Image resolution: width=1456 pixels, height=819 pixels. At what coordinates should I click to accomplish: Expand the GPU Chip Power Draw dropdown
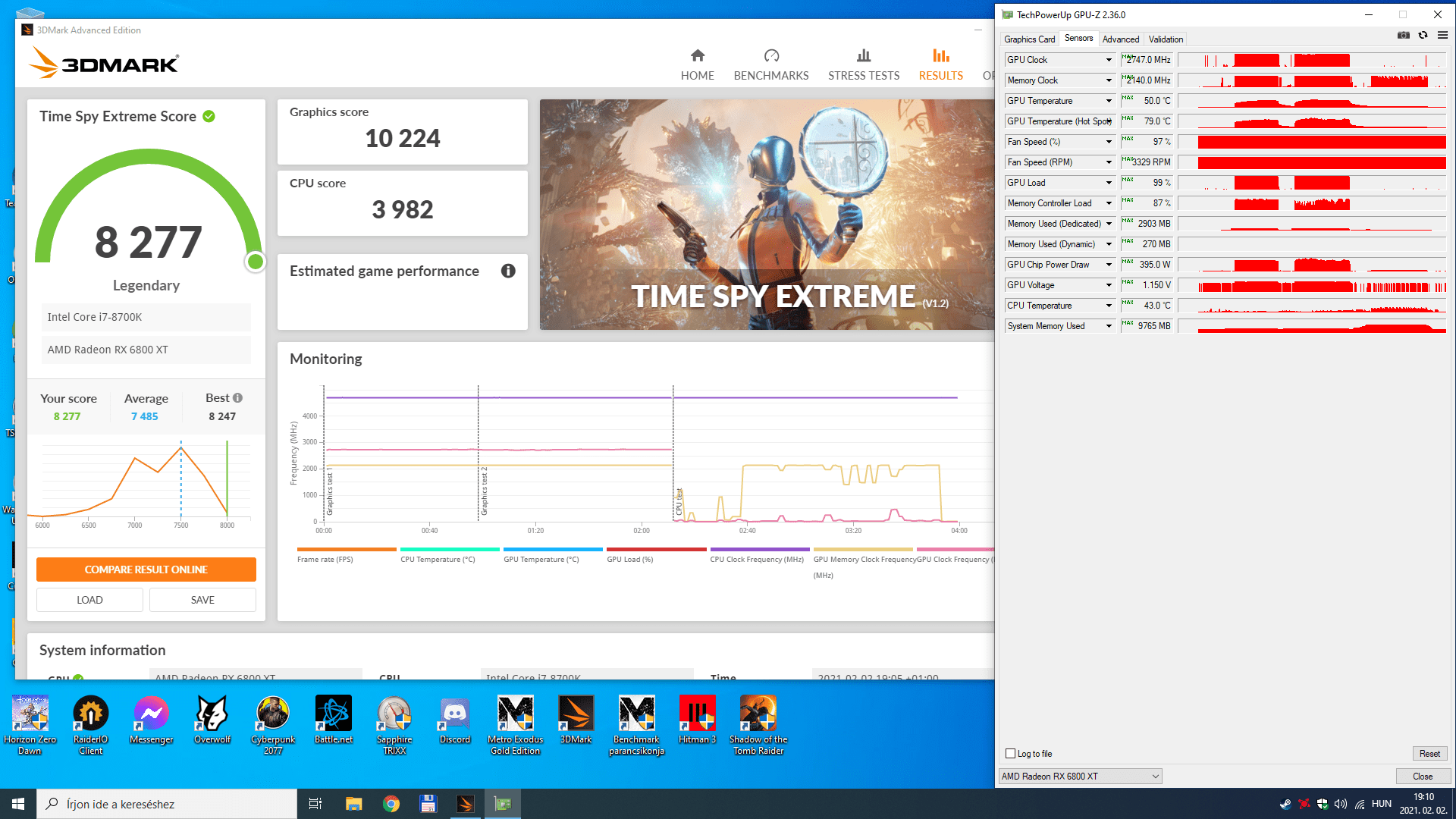pos(1109,265)
